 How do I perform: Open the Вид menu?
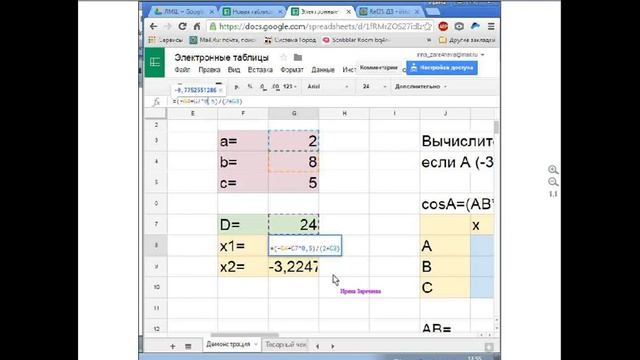tap(234, 70)
